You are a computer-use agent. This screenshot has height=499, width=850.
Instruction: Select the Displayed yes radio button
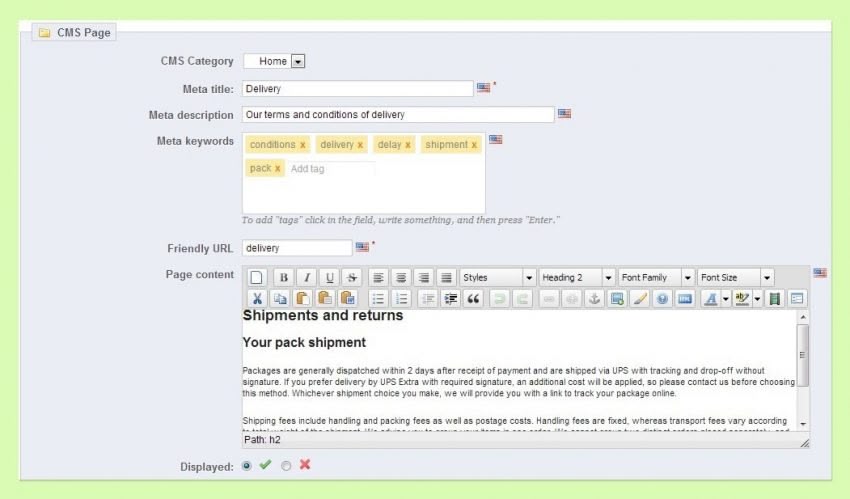click(x=247, y=465)
